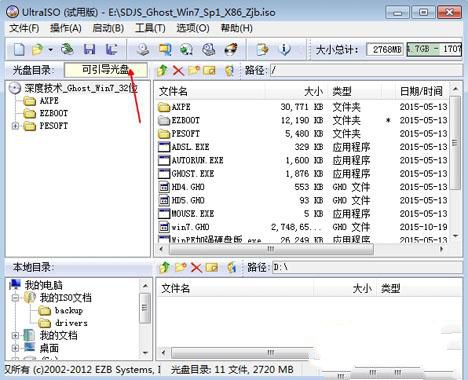Image resolution: width=468 pixels, height=380 pixels.
Task: Click the Make CD image icon
Action: (165, 50)
